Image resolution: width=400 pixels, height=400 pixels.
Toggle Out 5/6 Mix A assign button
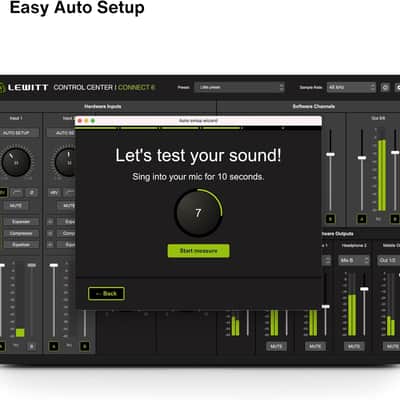point(362,219)
